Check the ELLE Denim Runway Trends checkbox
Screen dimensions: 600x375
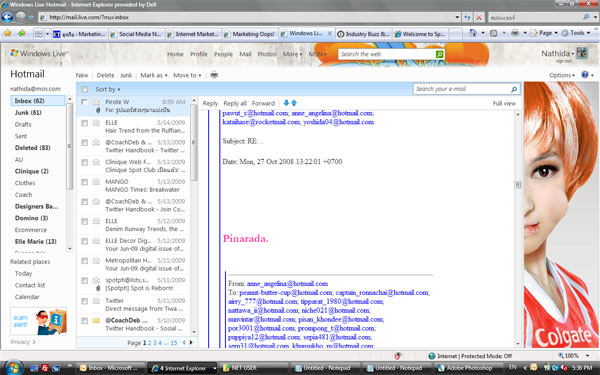click(x=84, y=222)
